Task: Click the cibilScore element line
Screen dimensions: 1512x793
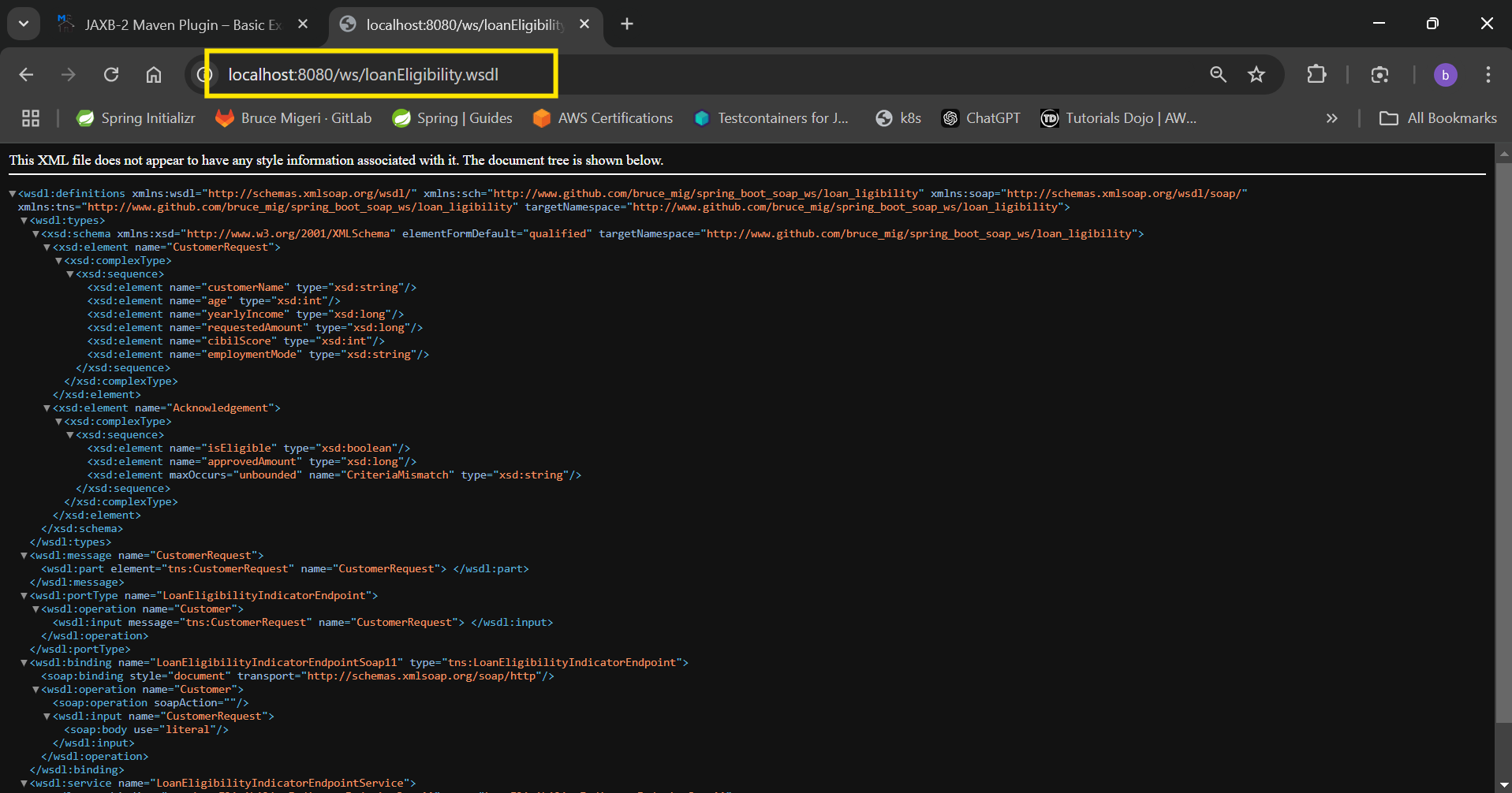Action: 236,341
